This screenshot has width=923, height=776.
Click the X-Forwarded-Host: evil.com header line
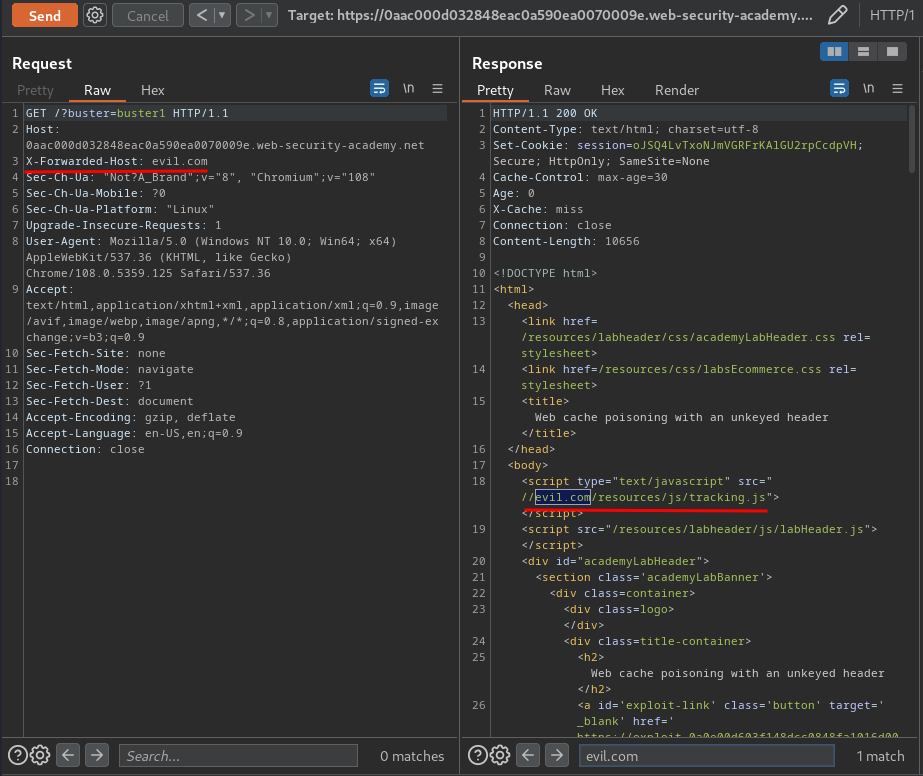pyautogui.click(x=117, y=161)
